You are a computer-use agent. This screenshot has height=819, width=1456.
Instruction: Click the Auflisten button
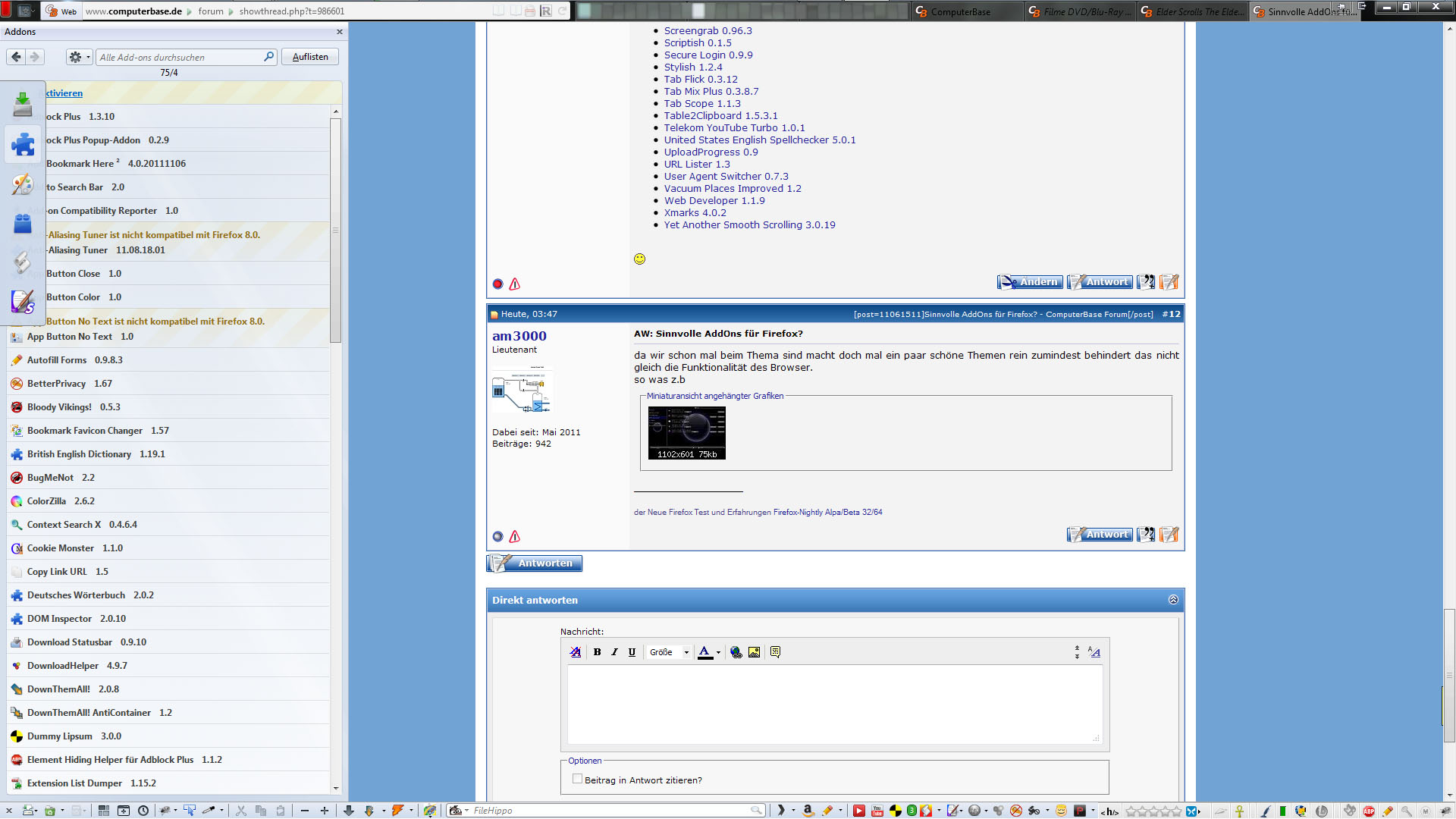click(x=310, y=57)
